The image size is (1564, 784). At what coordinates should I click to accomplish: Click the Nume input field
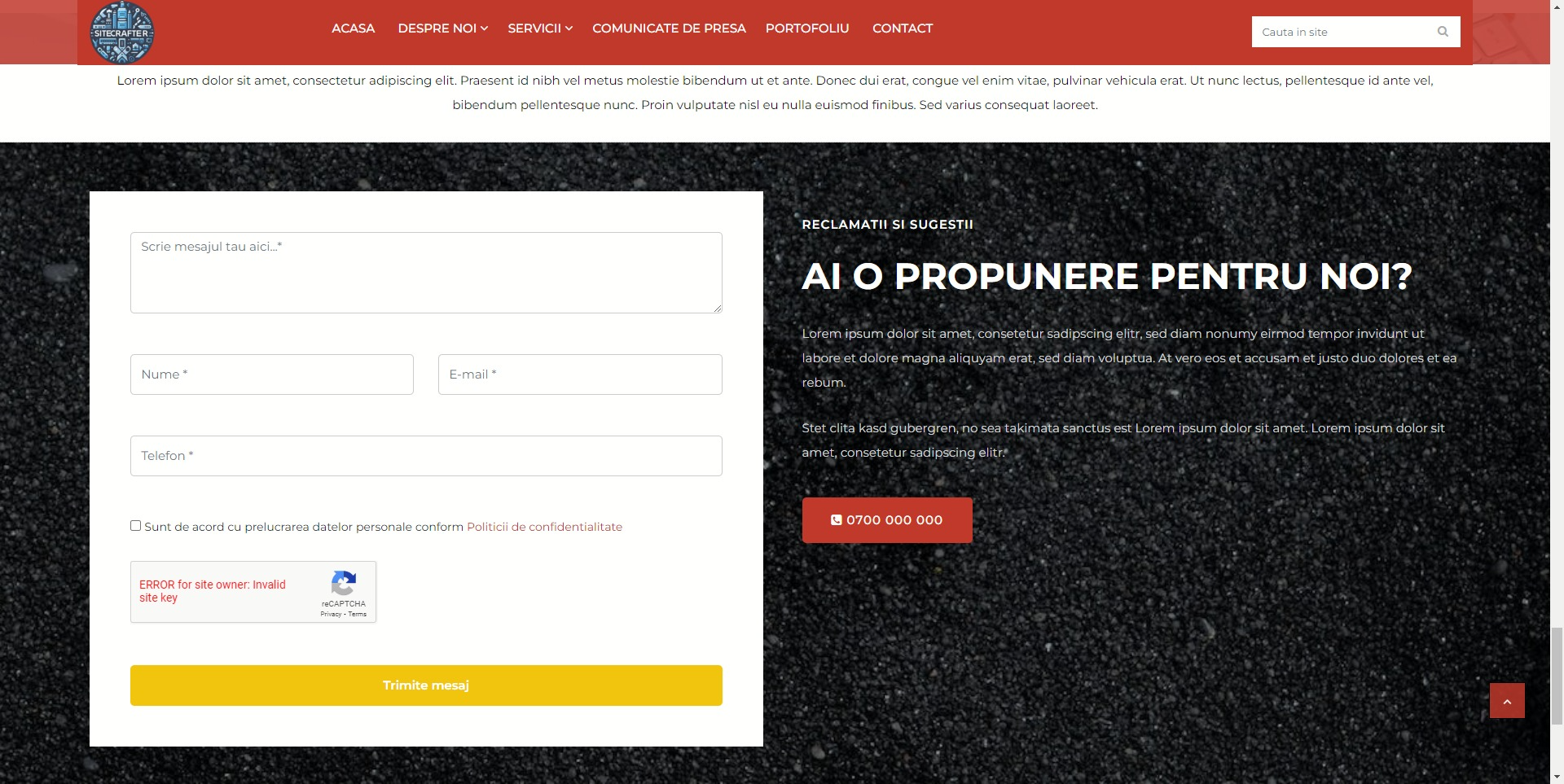click(x=271, y=374)
